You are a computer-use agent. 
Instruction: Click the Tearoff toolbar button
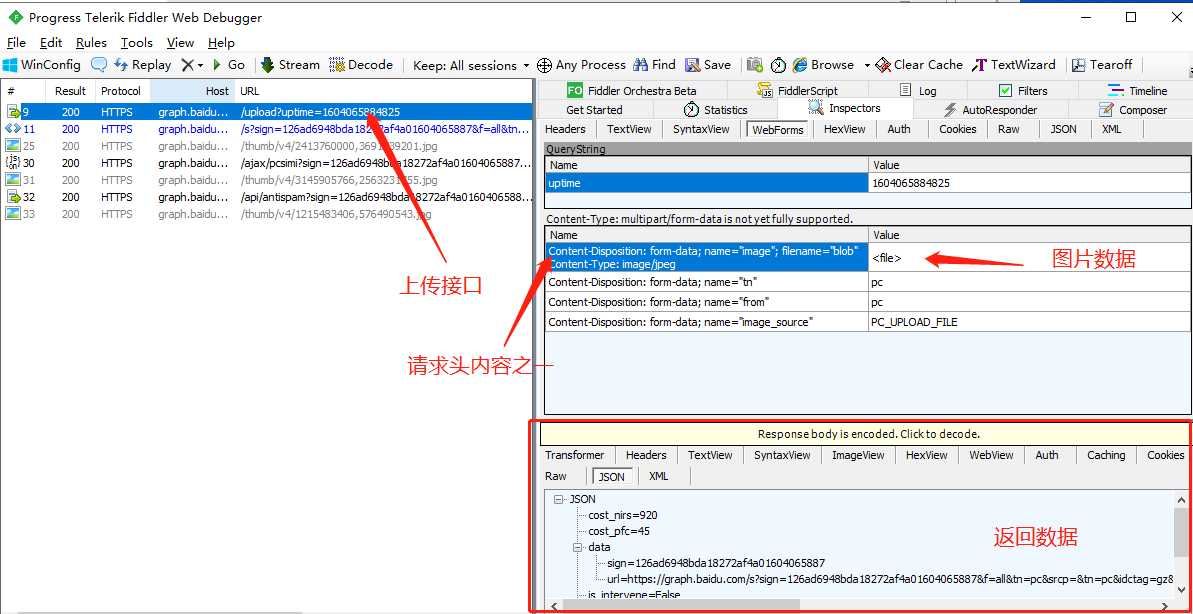coord(1102,65)
